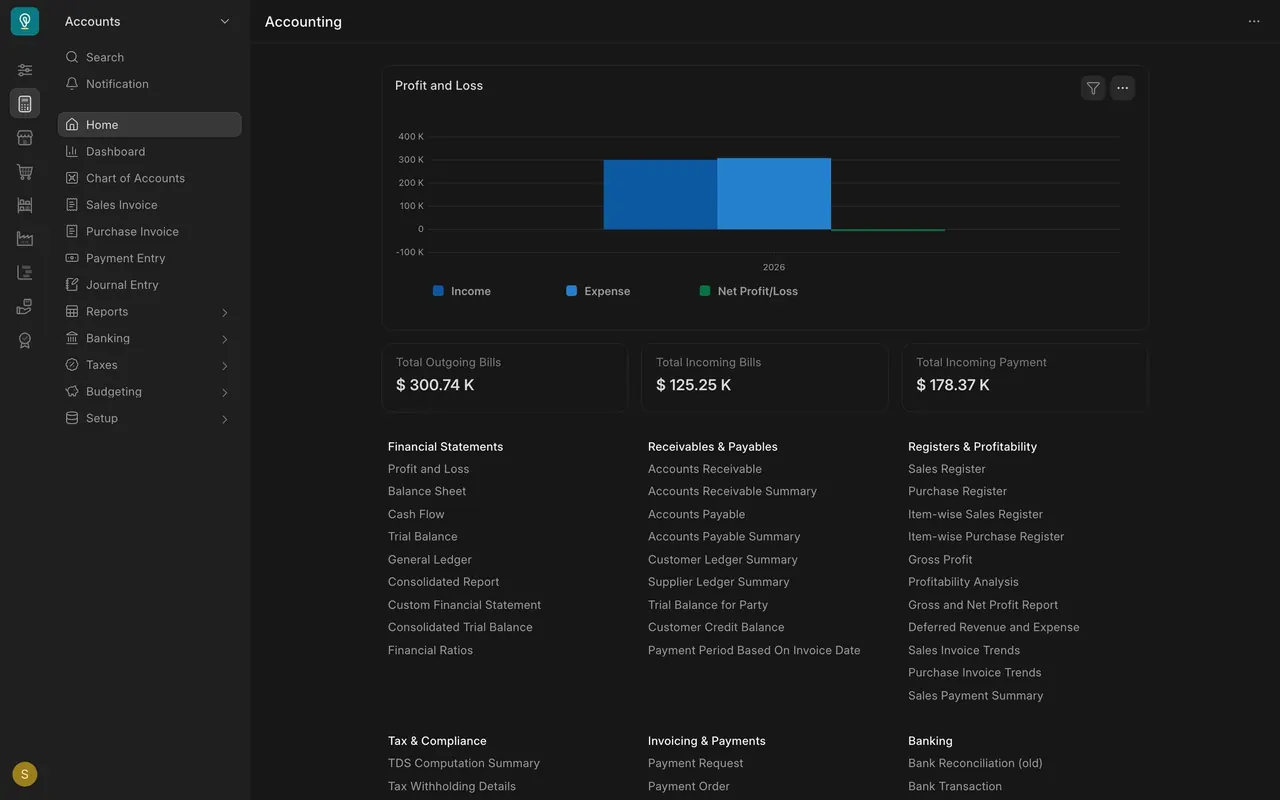Open the Profit and Loss chart options menu

point(1123,88)
